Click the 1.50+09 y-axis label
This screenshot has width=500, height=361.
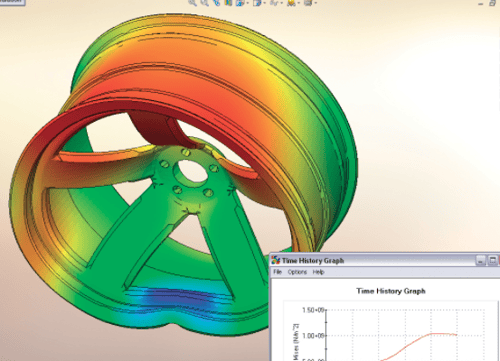[x=313, y=310]
